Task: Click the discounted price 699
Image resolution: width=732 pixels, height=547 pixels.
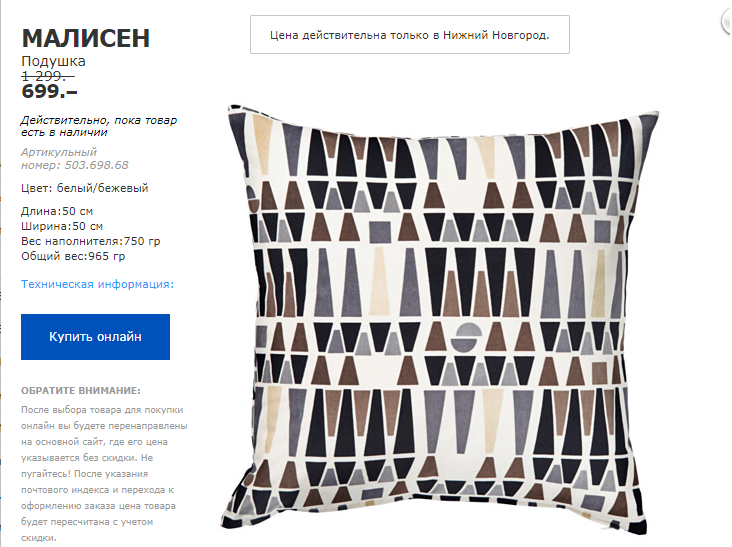Action: pos(49,91)
